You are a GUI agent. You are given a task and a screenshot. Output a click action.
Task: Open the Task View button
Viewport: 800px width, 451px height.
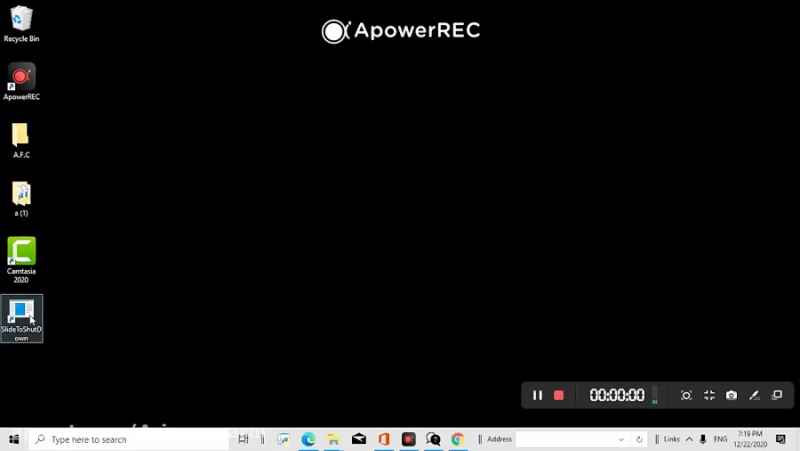coord(243,439)
